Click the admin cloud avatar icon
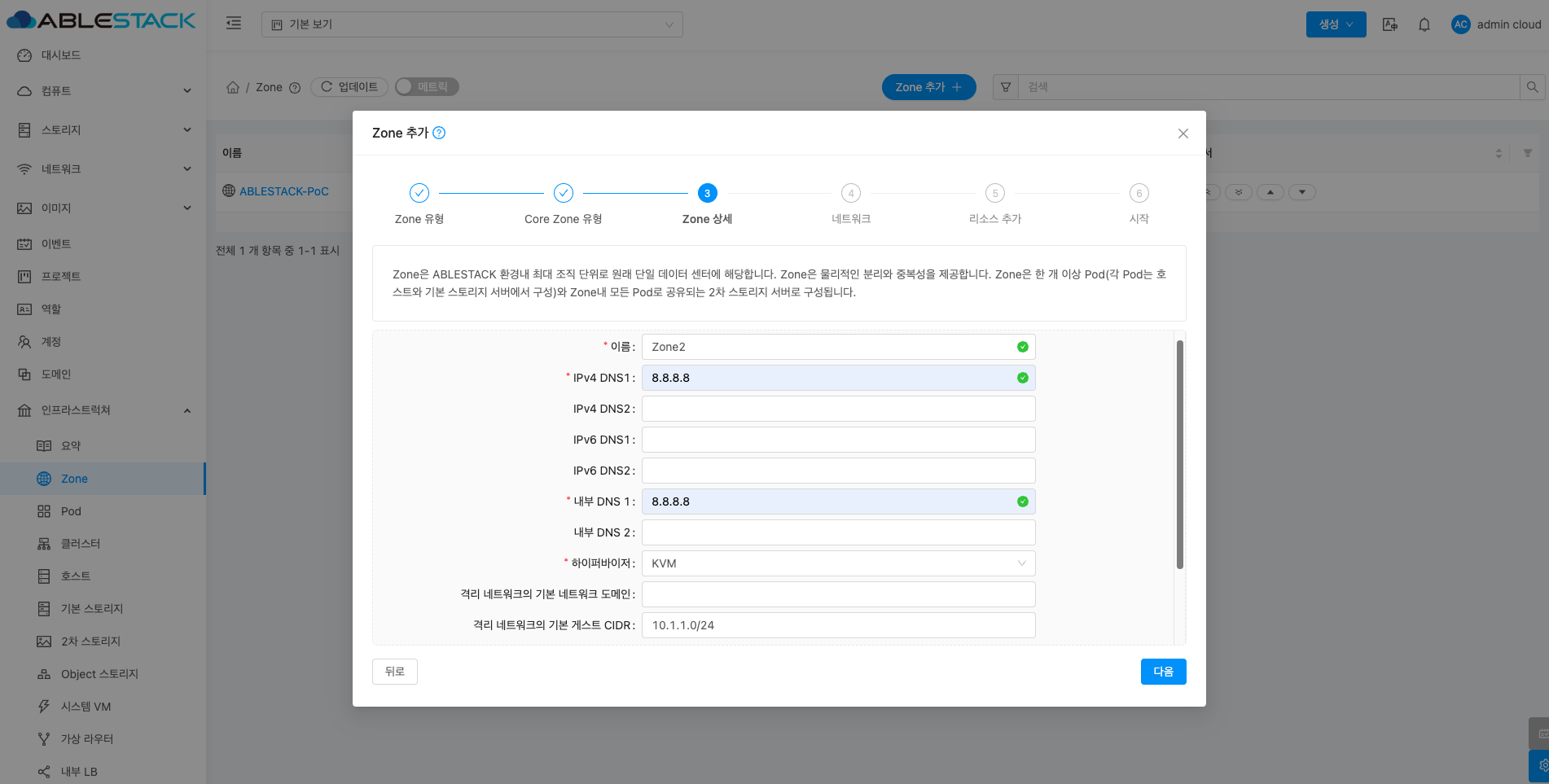This screenshot has height=784, width=1549. coord(1460,24)
